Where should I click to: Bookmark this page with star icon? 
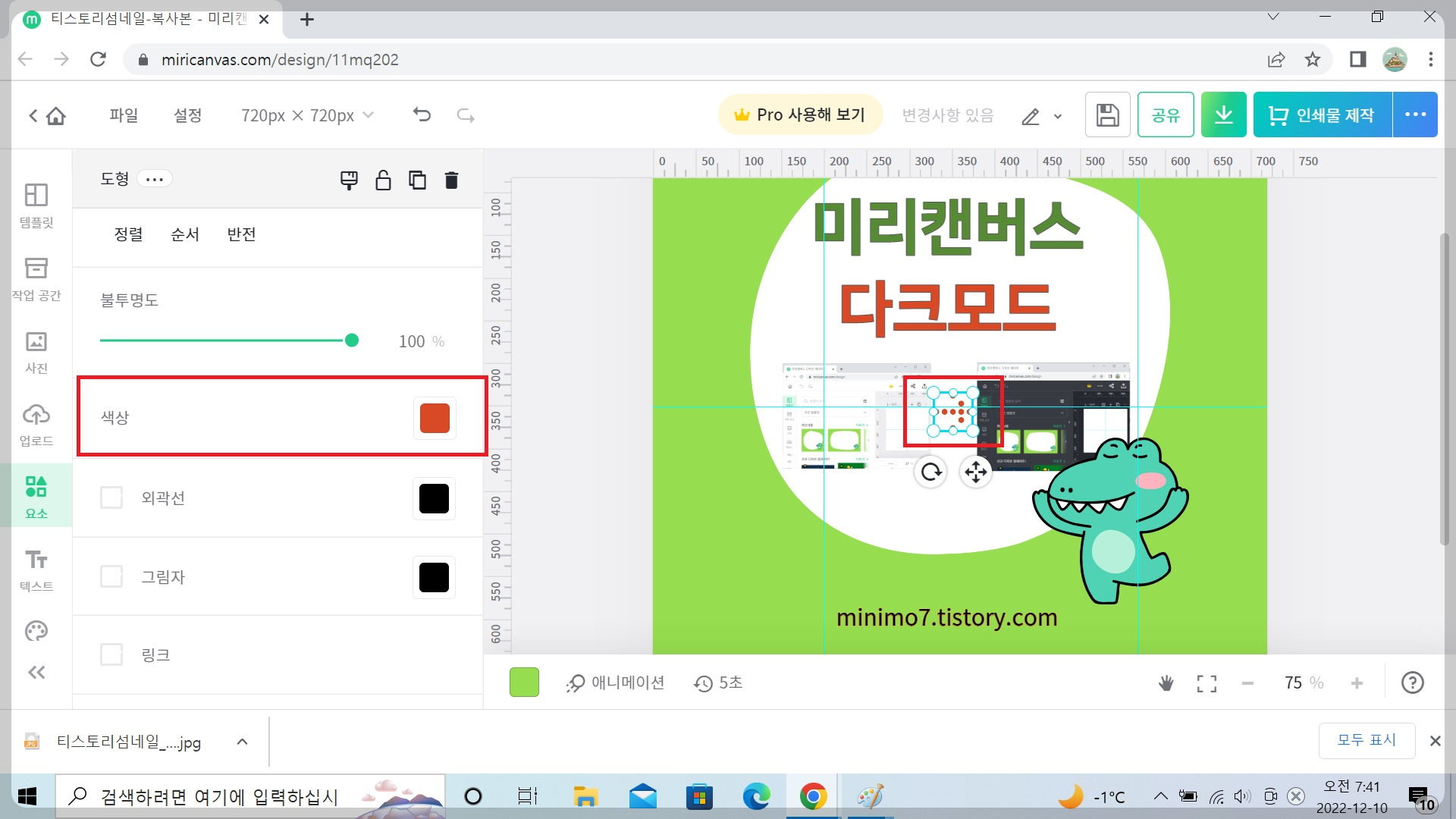(1313, 59)
